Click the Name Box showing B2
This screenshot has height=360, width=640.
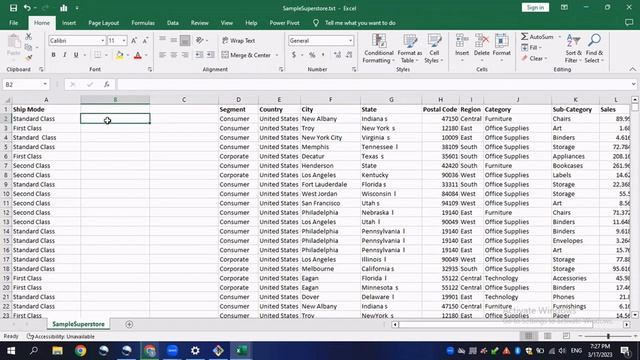(26, 84)
